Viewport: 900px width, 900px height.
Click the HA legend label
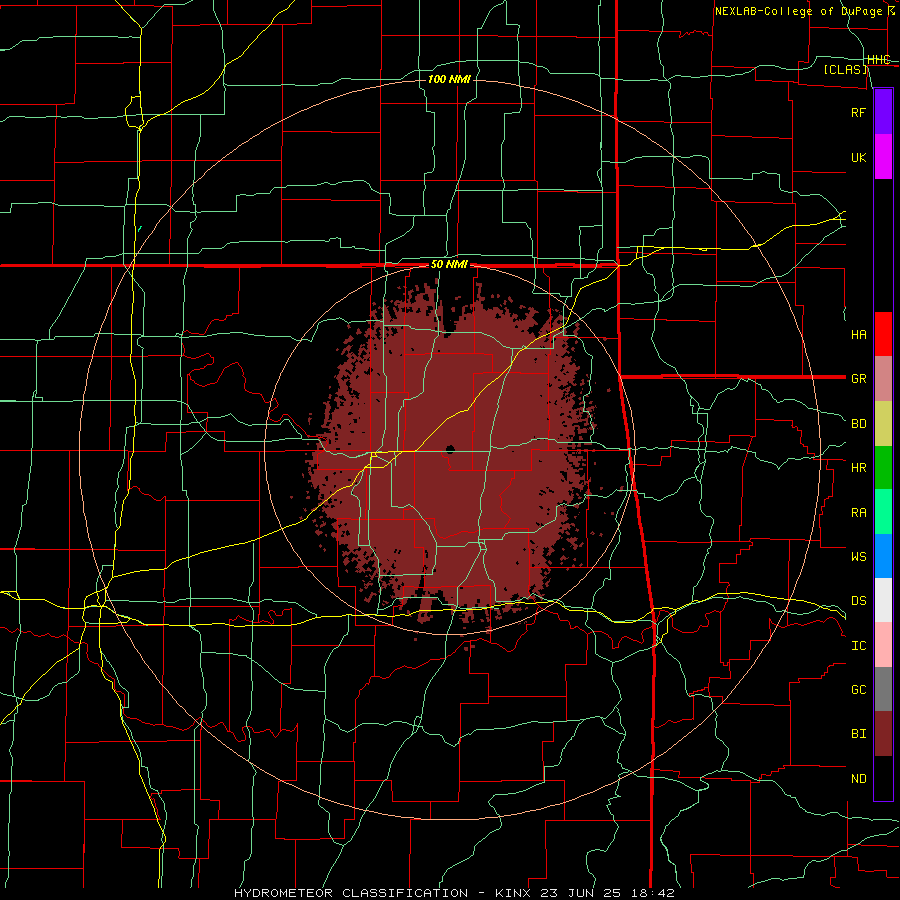point(858,334)
